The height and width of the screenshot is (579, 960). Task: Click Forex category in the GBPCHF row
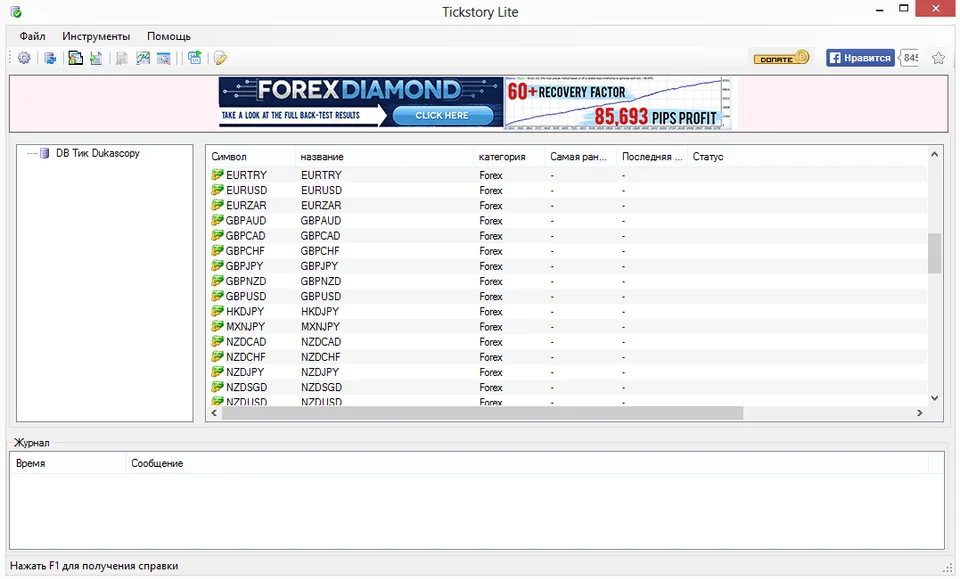(x=491, y=251)
